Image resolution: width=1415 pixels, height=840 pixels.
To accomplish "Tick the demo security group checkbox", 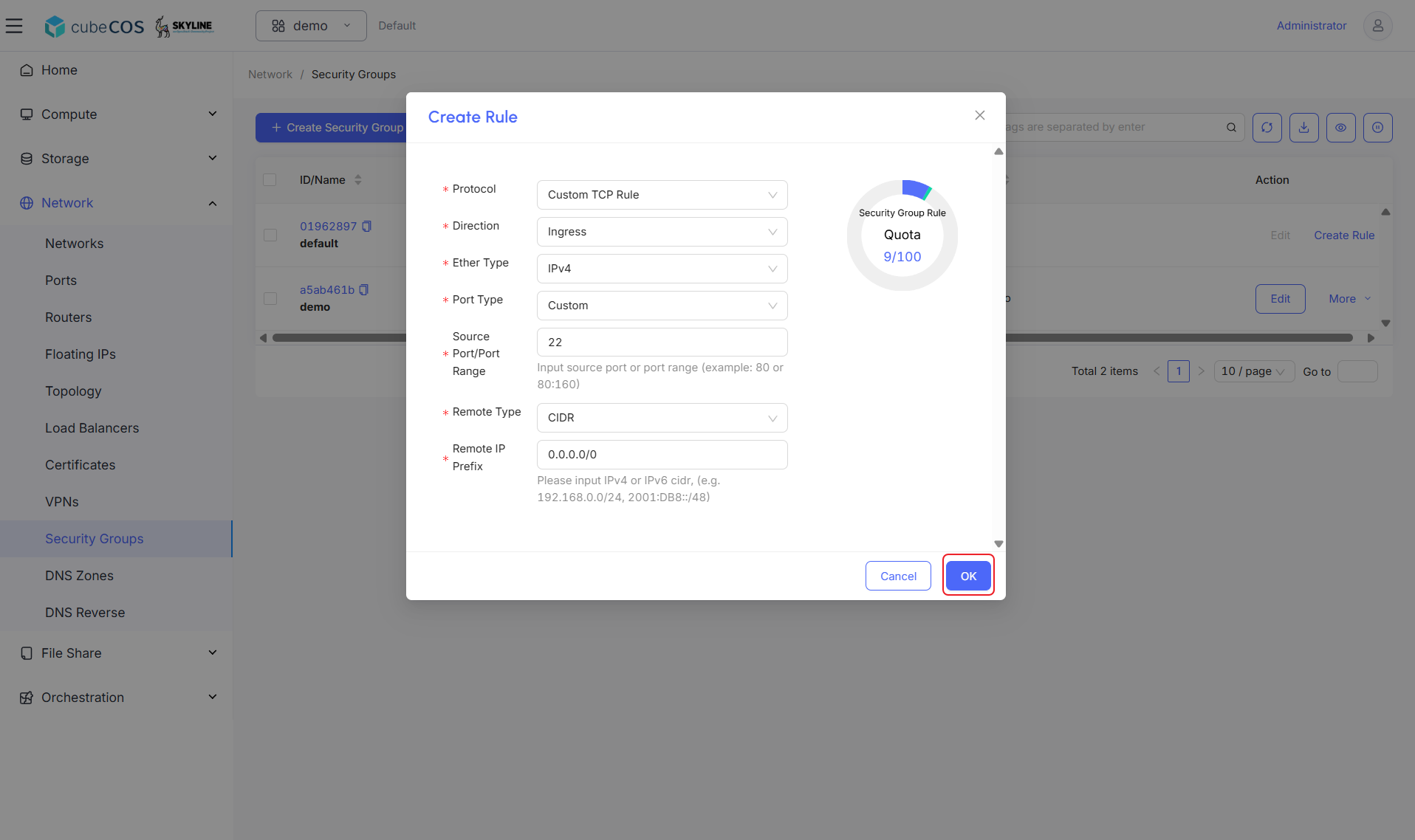I will [x=270, y=298].
